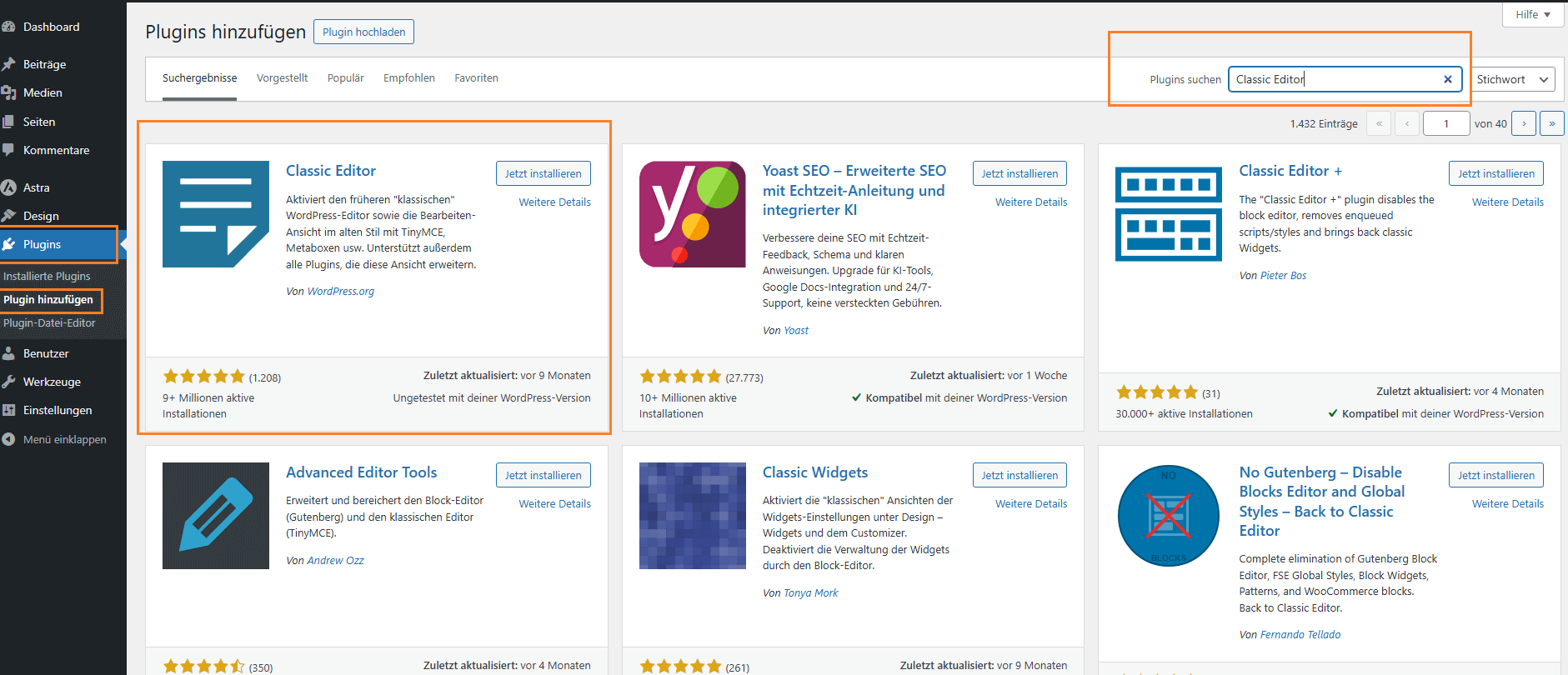
Task: Click the Kommentare speech bubble icon
Action: pyautogui.click(x=8, y=150)
